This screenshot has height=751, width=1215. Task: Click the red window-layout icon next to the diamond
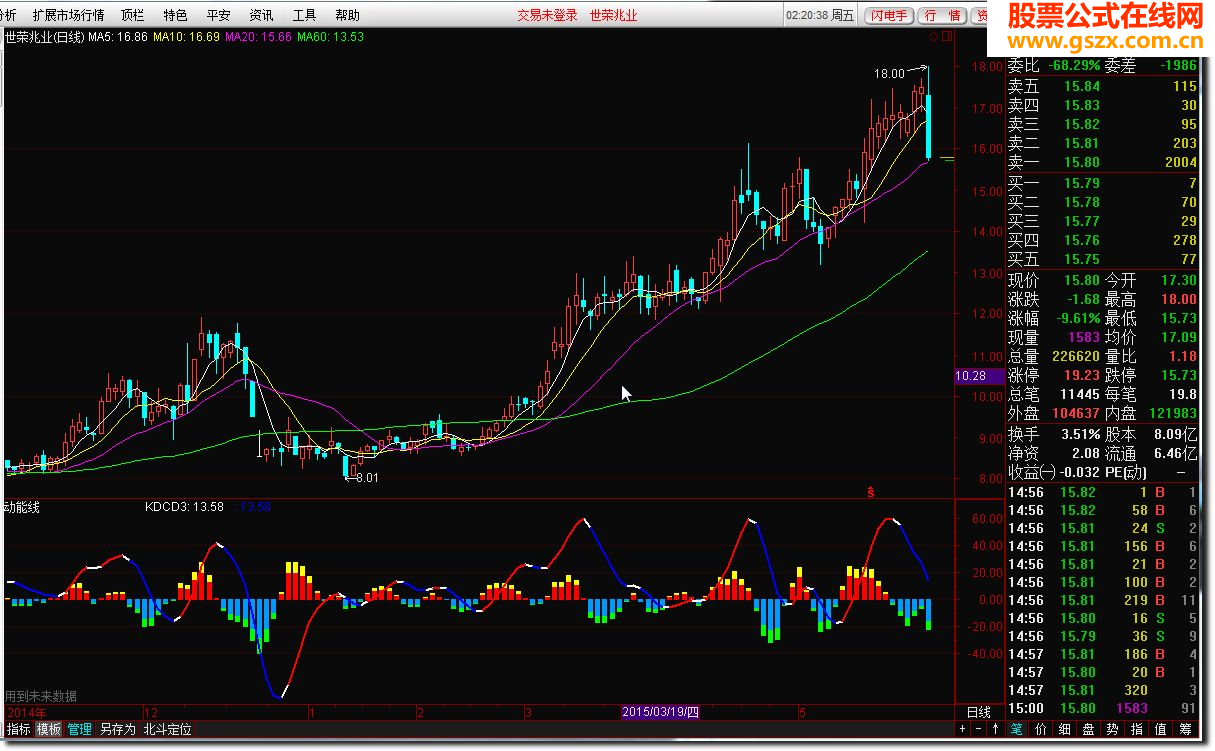947,36
